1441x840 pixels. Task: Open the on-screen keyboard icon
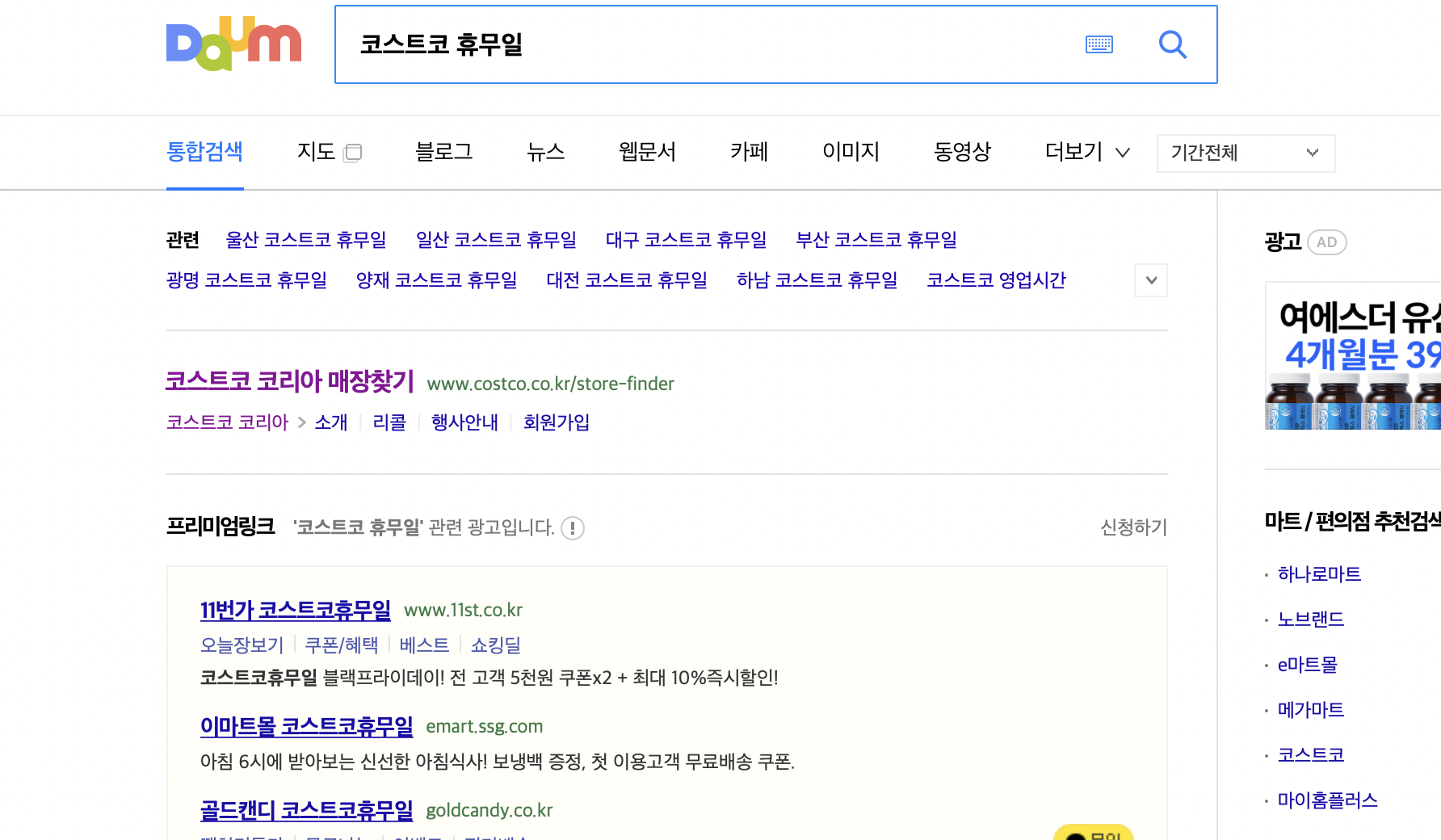1099,44
